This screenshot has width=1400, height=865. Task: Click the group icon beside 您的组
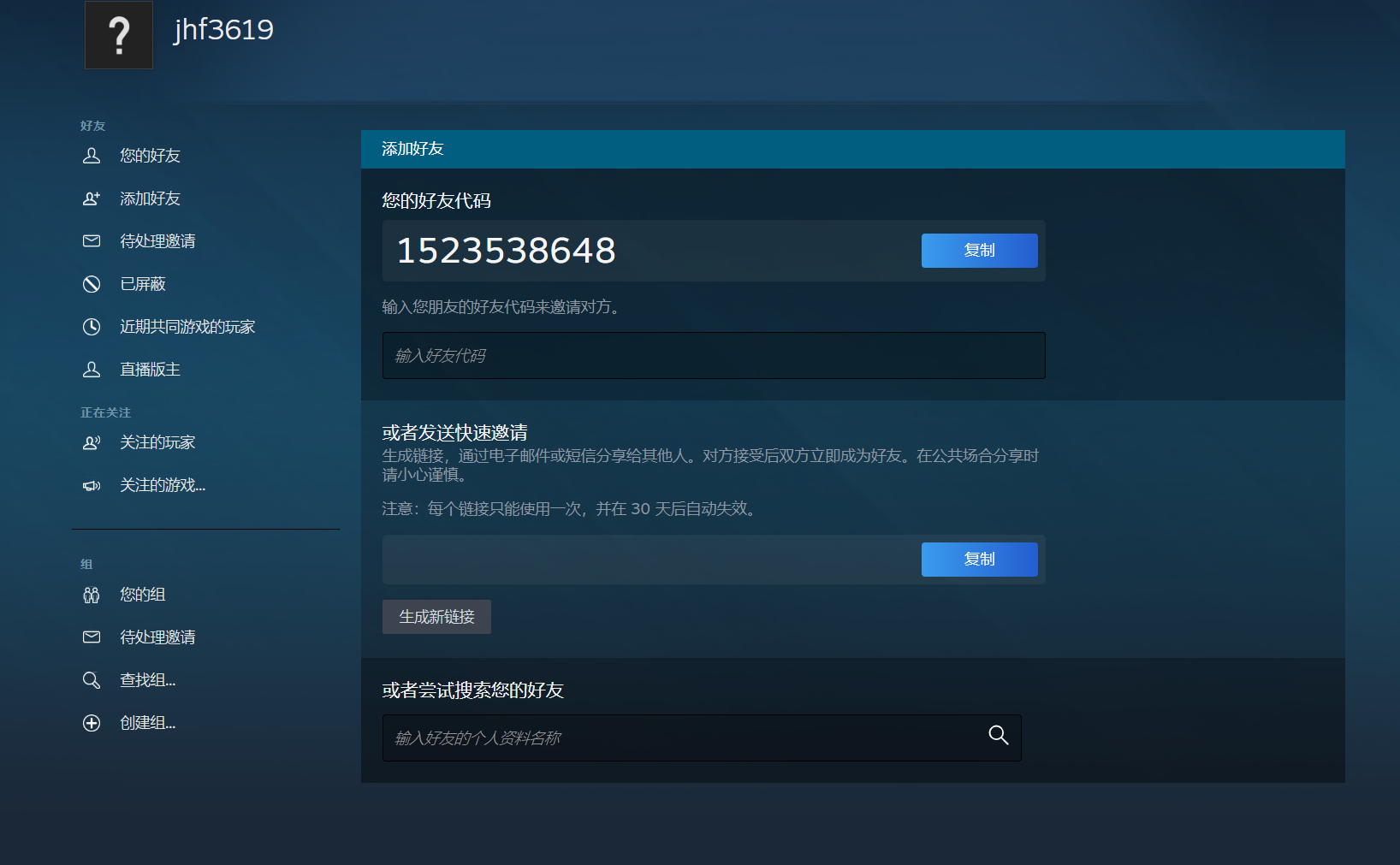coord(92,595)
